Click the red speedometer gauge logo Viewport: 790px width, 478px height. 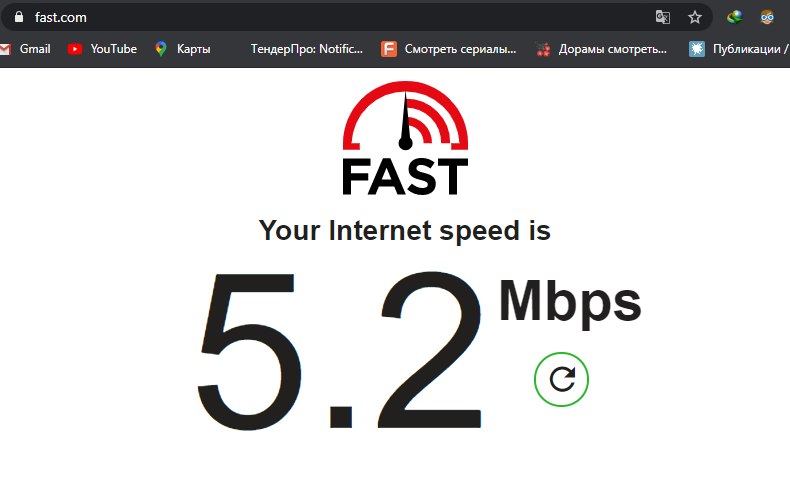pos(406,116)
